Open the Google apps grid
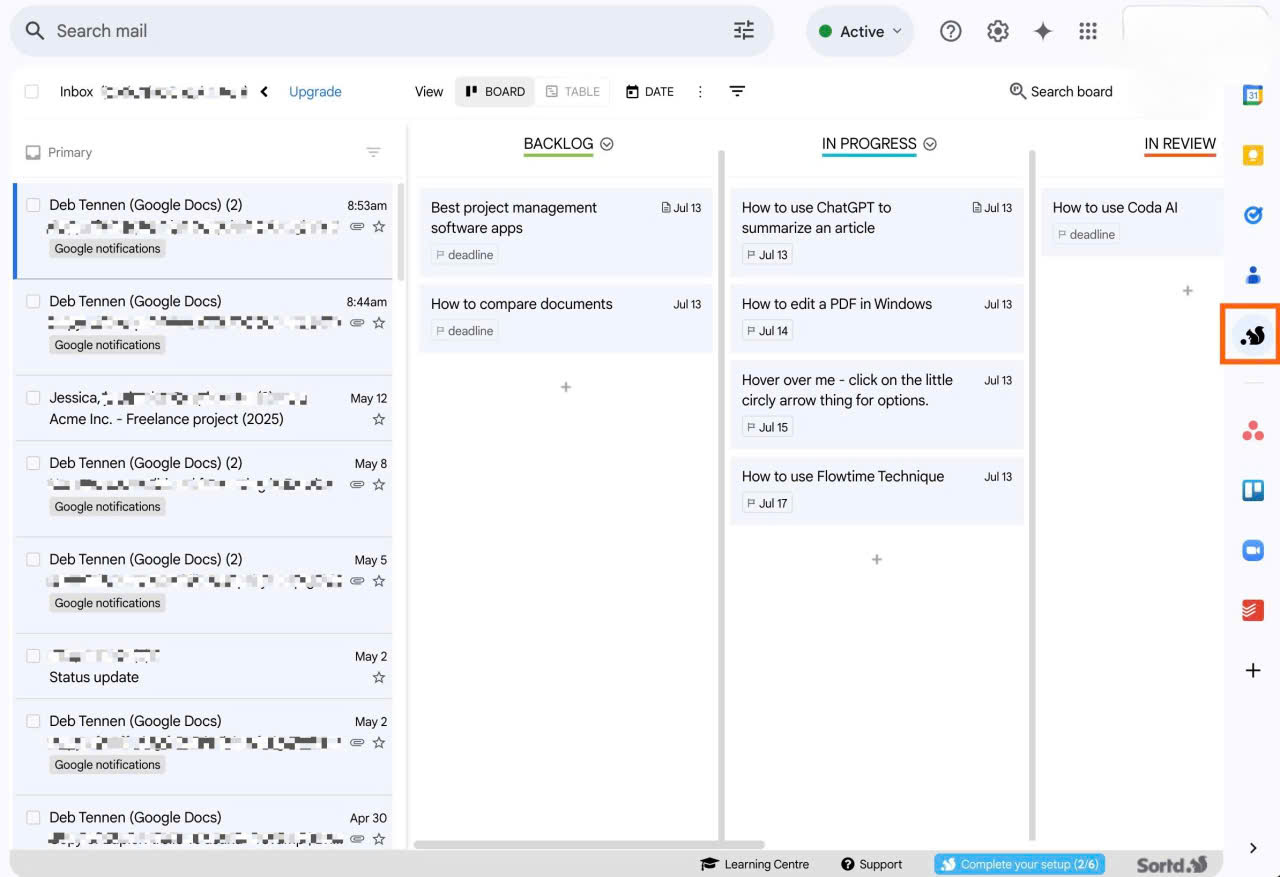This screenshot has width=1280, height=877. coord(1088,31)
